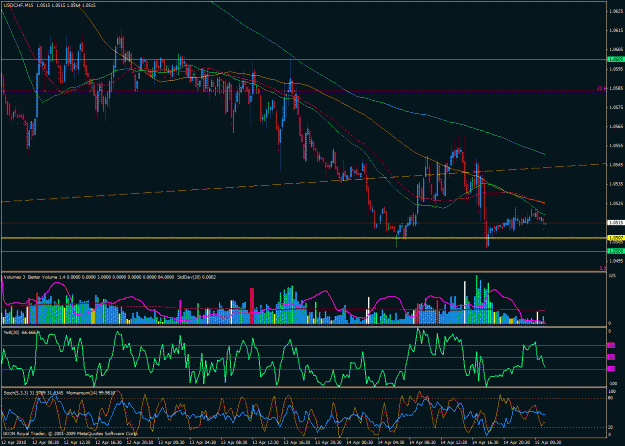Select the yellow 1.0507 price tag
The height and width of the screenshot is (446, 625).
point(615,238)
